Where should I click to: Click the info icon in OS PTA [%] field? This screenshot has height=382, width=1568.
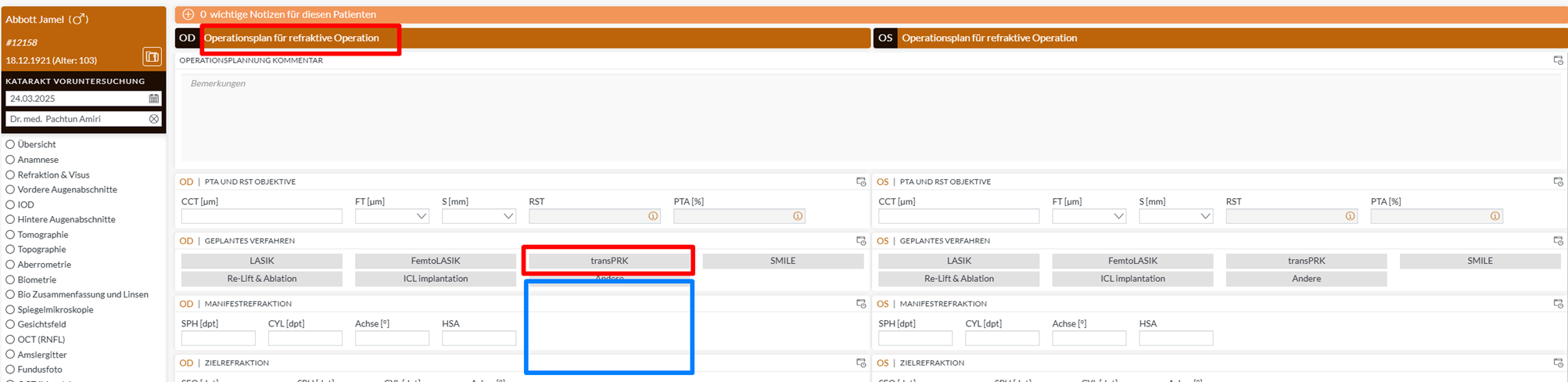coord(1494,216)
